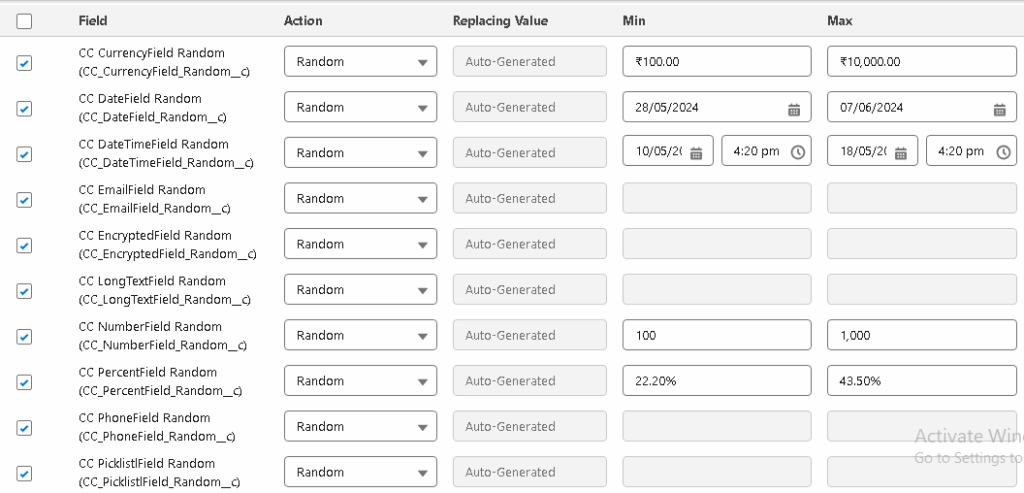1024x493 pixels.
Task: Focus the NumberField Max input showing 1,000
Action: (920, 336)
